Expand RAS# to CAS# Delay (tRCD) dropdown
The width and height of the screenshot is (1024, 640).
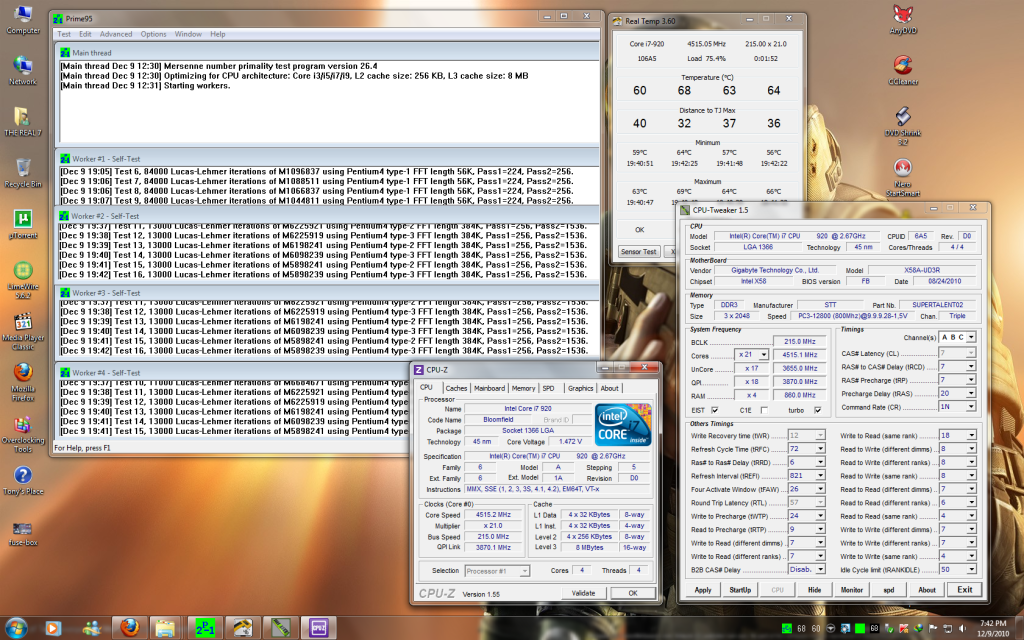[971, 366]
